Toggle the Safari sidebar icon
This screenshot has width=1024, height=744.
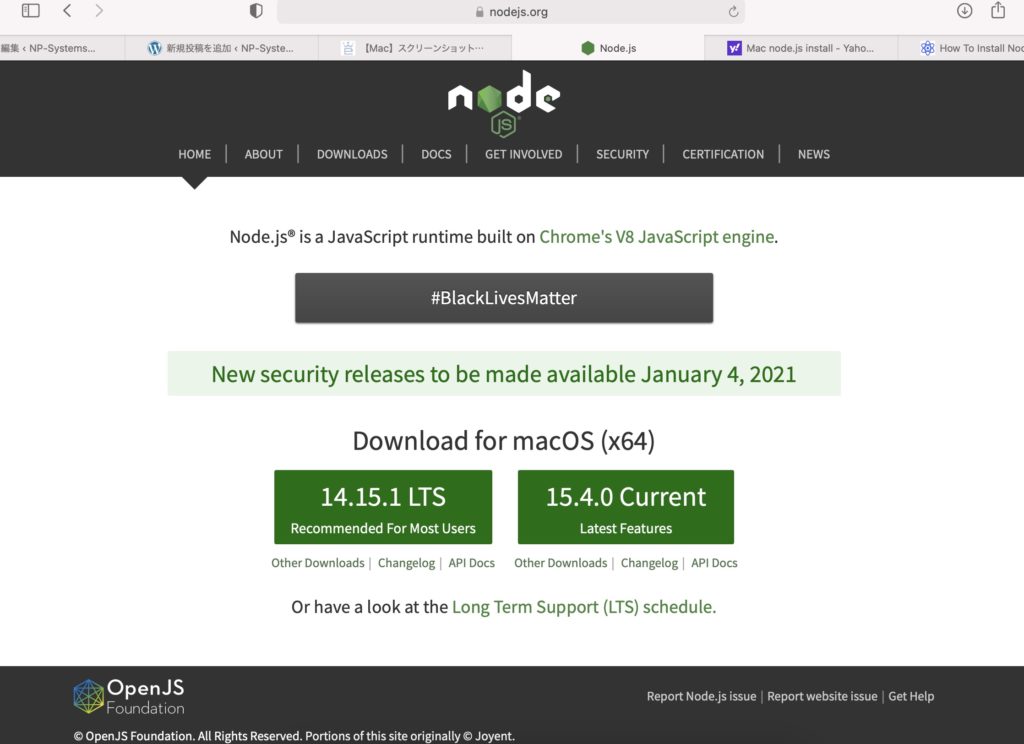coord(31,10)
